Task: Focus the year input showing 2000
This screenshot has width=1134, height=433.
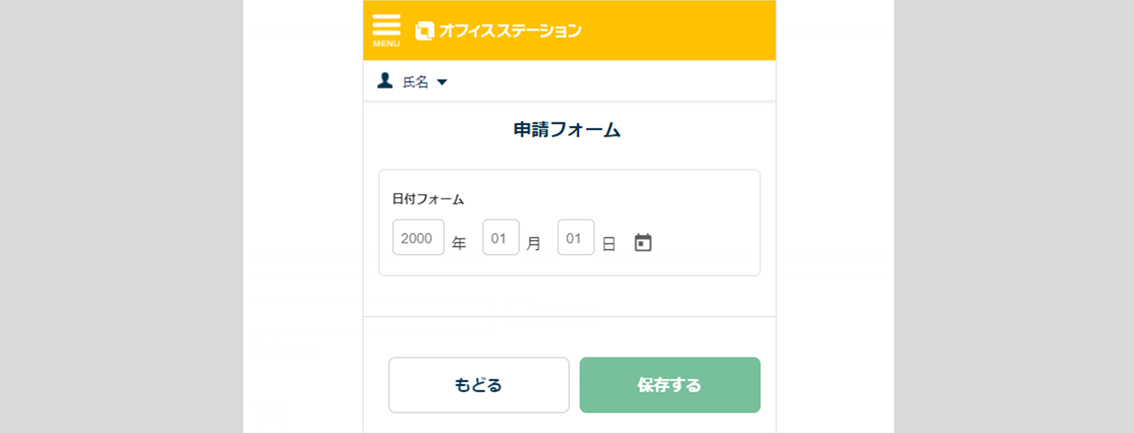Action: 418,238
